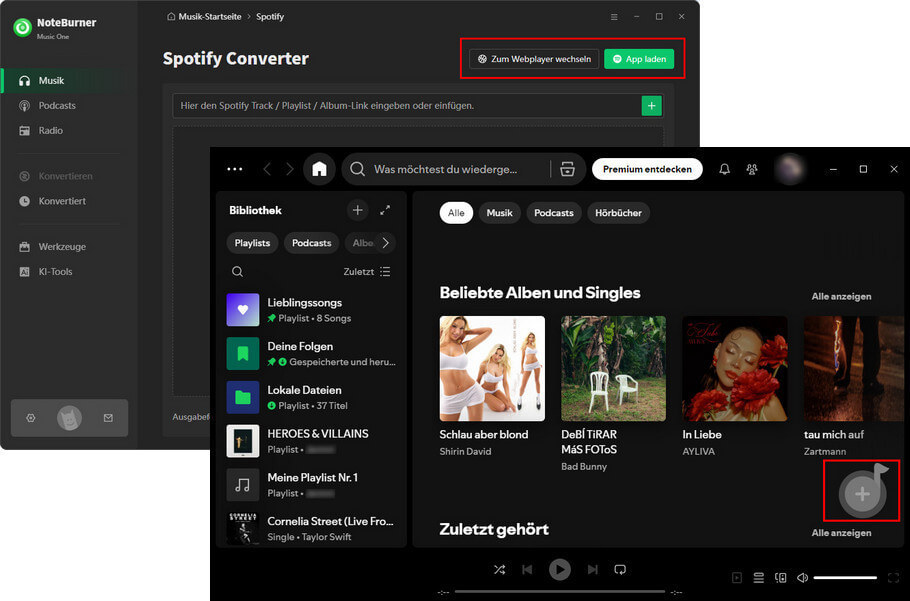Open the Friend Activity icon
The image size is (910, 601).
[752, 169]
